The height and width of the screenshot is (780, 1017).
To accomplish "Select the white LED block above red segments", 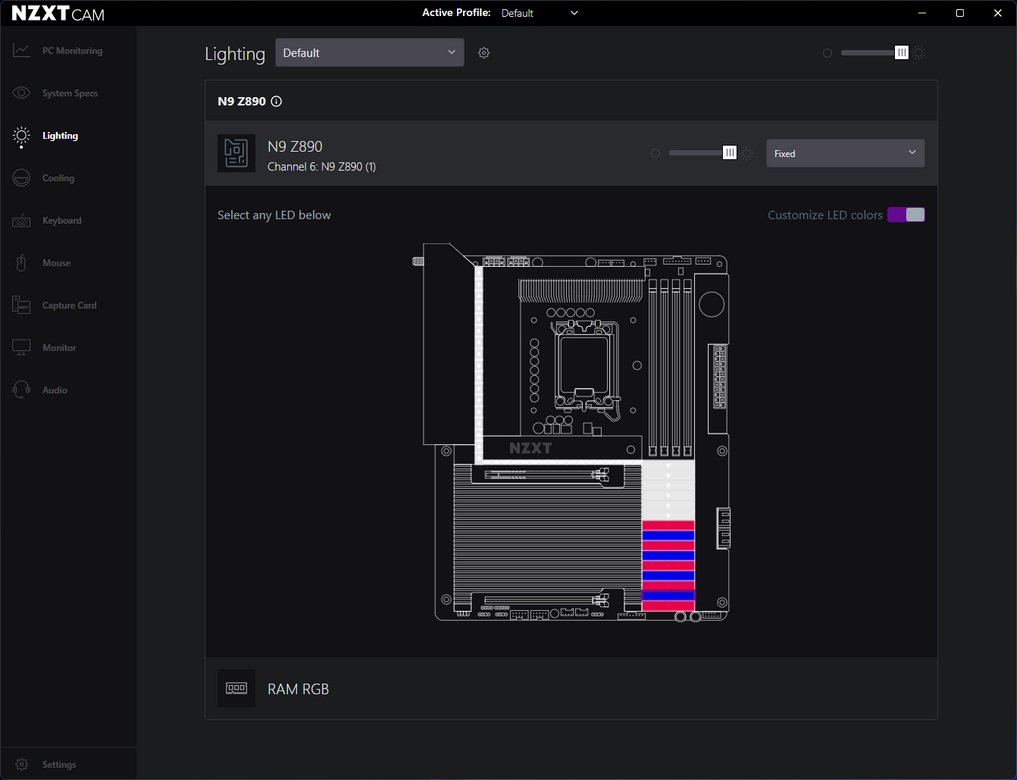I will click(668, 491).
